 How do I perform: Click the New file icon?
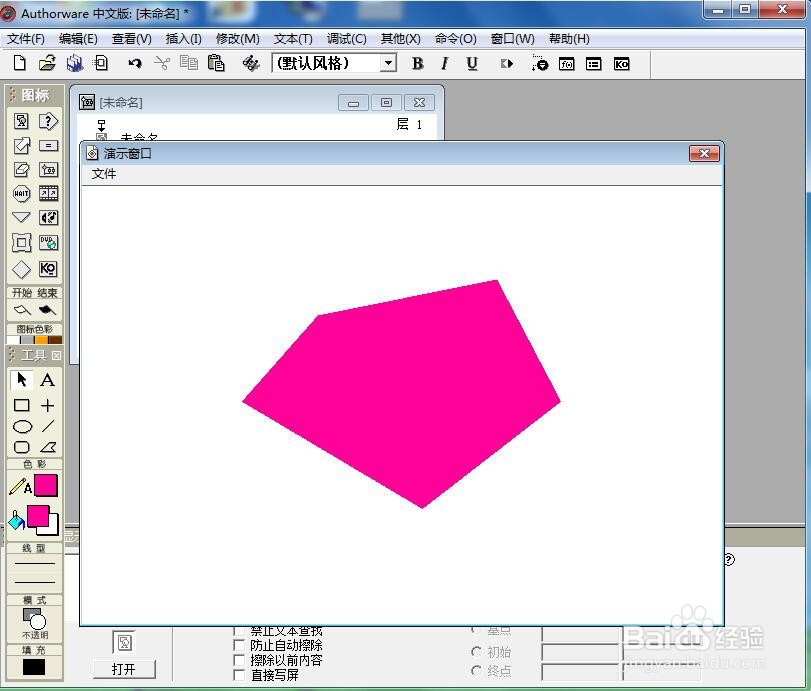pos(20,63)
